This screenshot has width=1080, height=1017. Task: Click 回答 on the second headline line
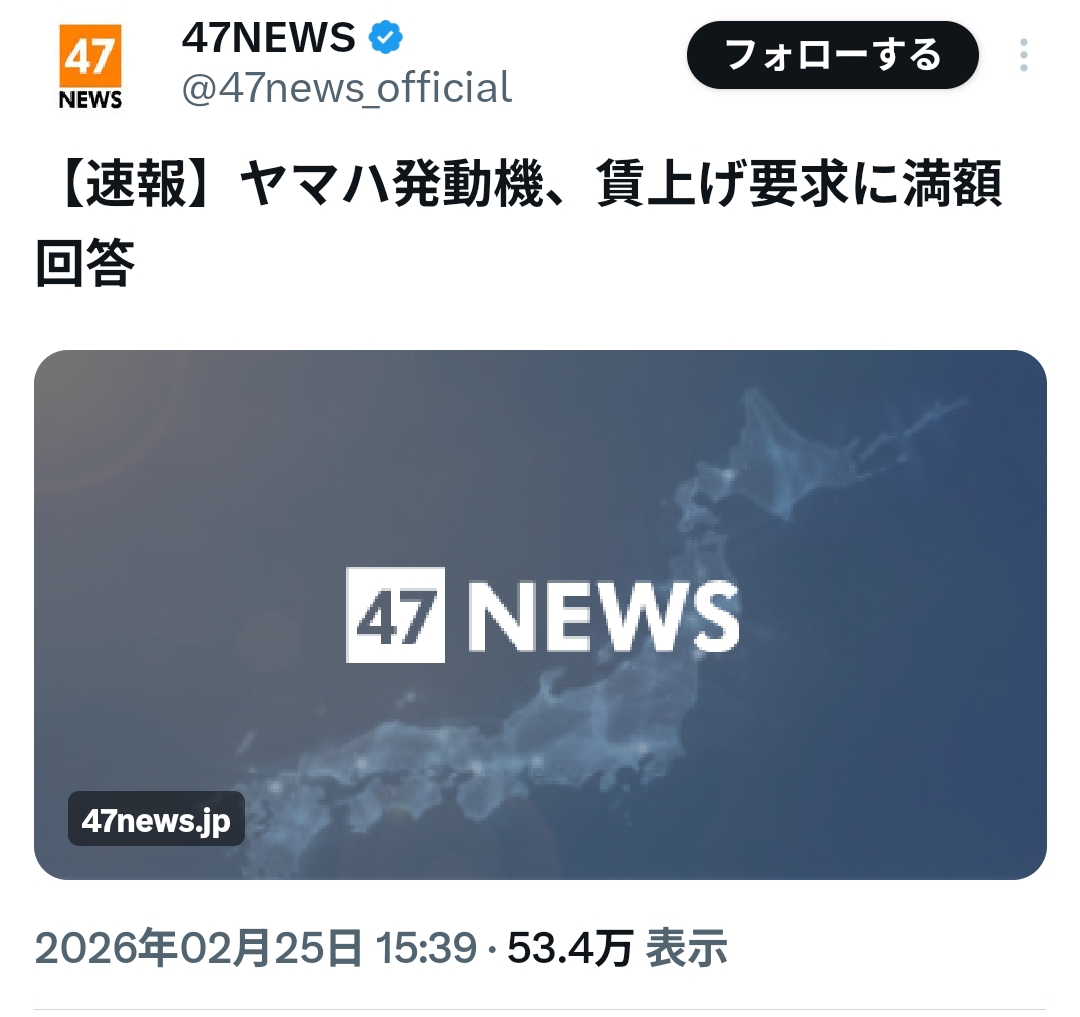pyautogui.click(x=85, y=262)
